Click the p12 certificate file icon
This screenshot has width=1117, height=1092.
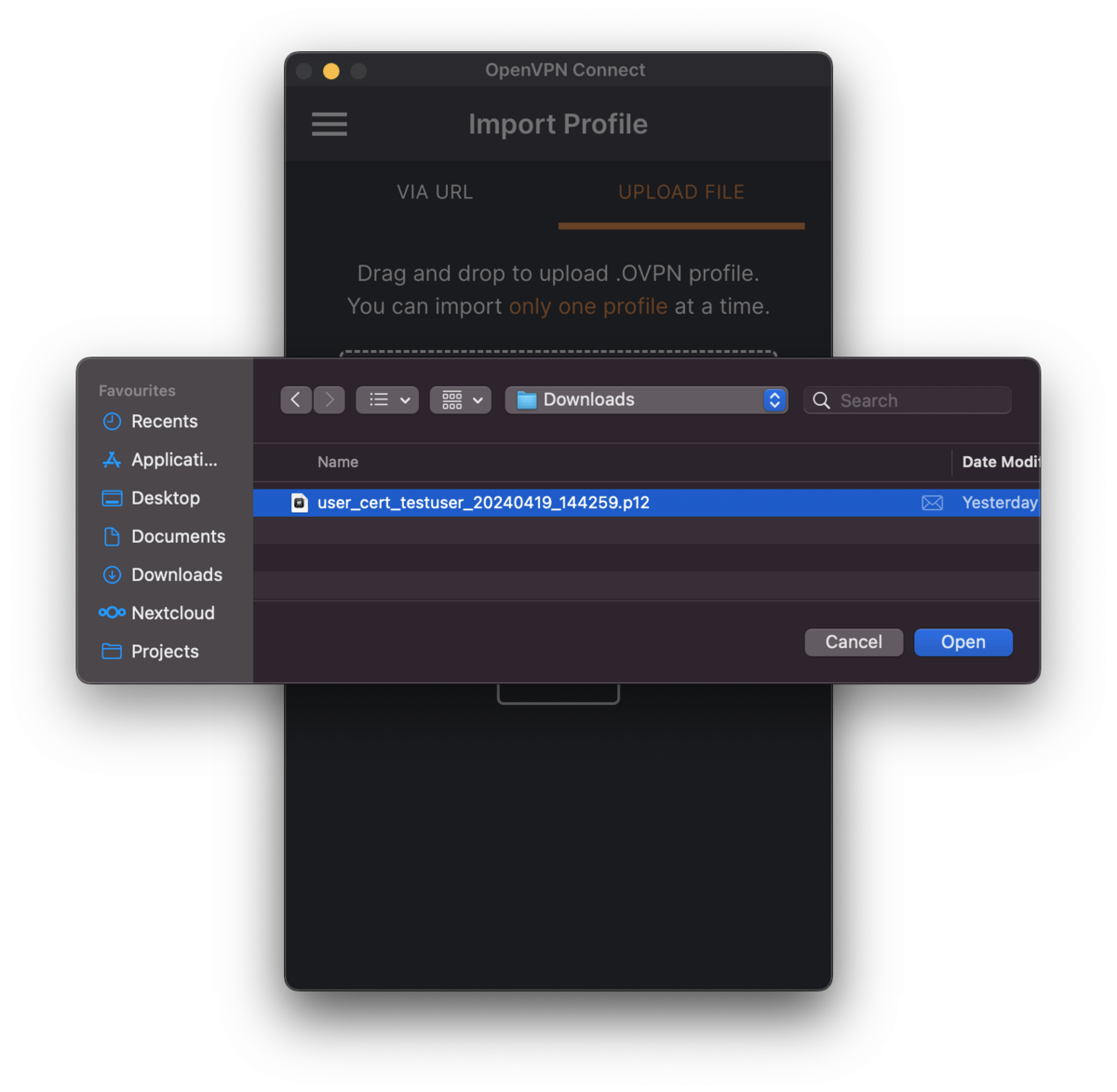300,503
